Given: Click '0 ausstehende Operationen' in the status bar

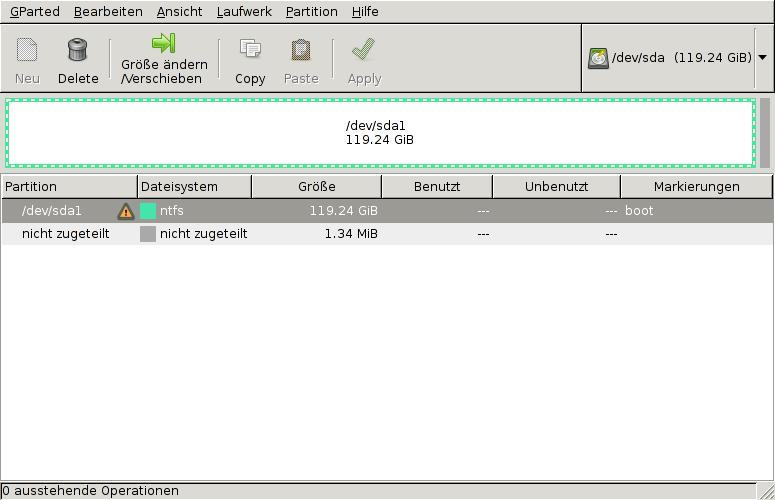Looking at the screenshot, I should 90,491.
